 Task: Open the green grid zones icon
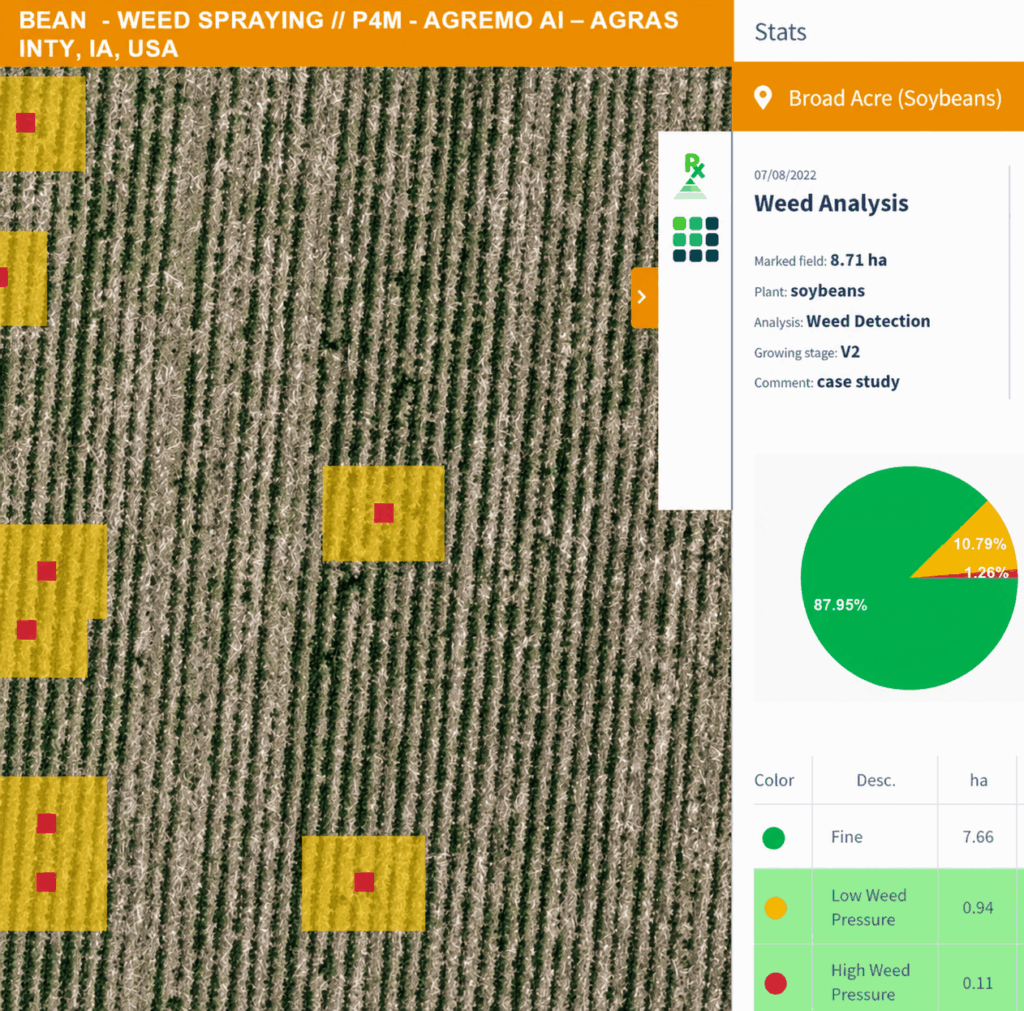pyautogui.click(x=696, y=239)
